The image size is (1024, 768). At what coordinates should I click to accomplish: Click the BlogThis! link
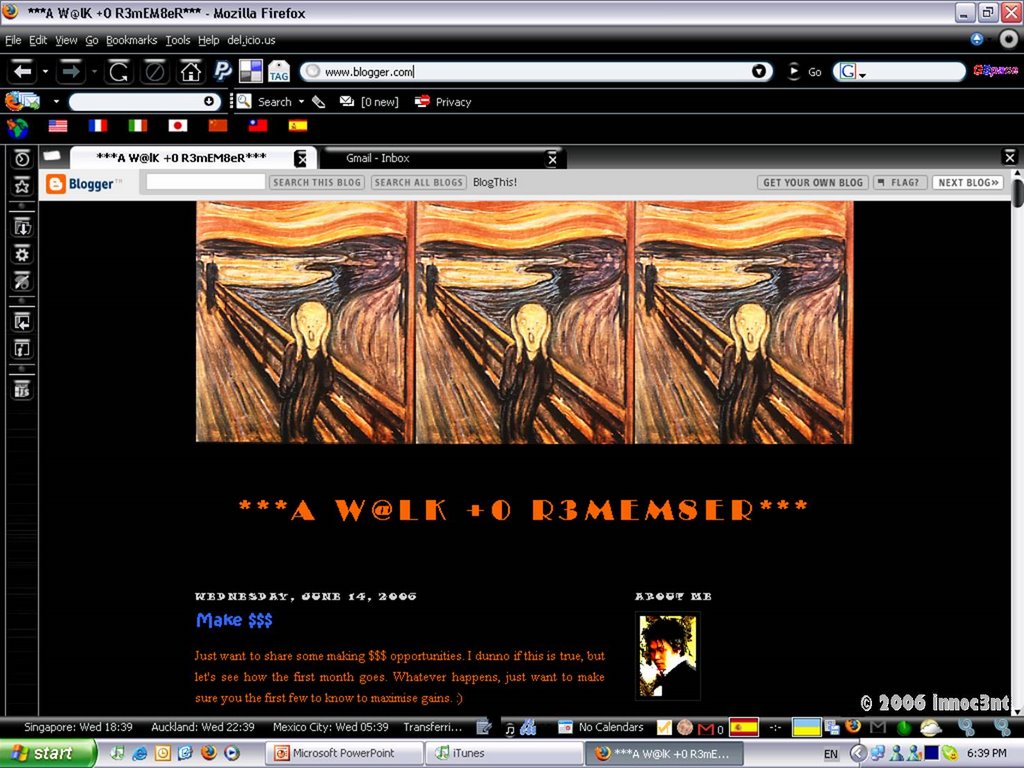click(495, 182)
